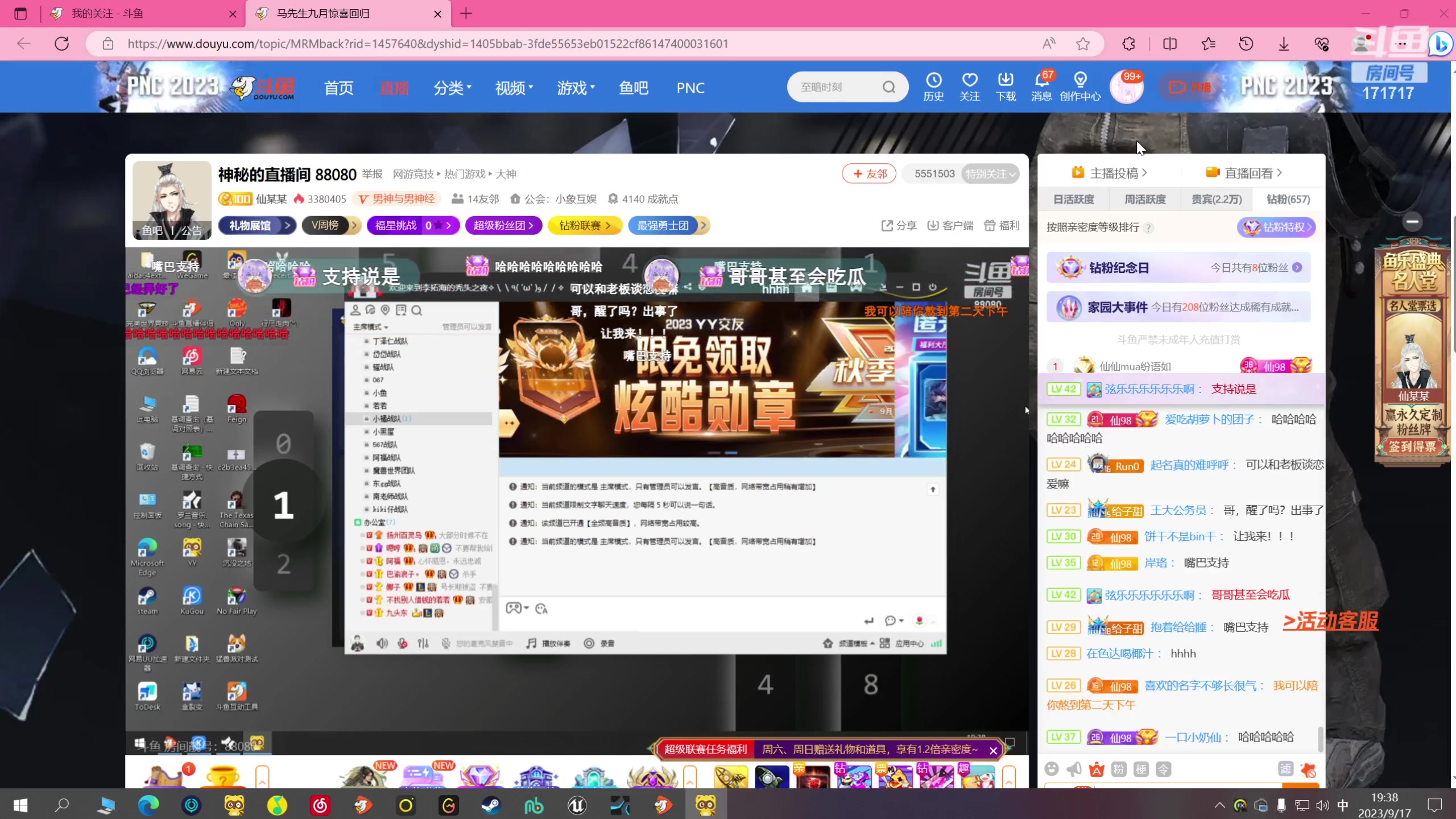This screenshot has width=1456, height=819.
Task: Open NetEase Cloud Music taskbar icon
Action: (320, 805)
